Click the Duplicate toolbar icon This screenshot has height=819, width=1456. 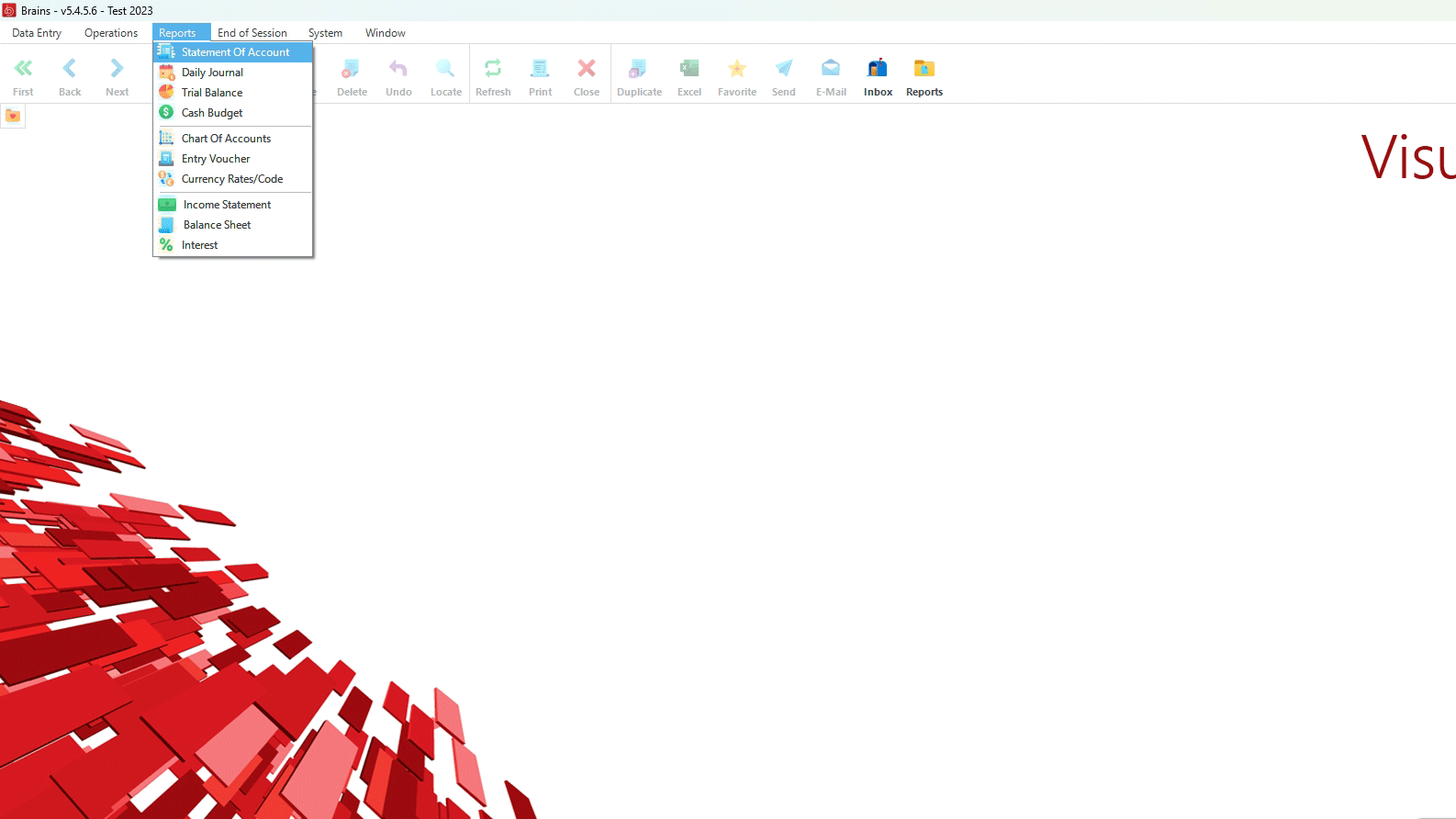point(638,68)
